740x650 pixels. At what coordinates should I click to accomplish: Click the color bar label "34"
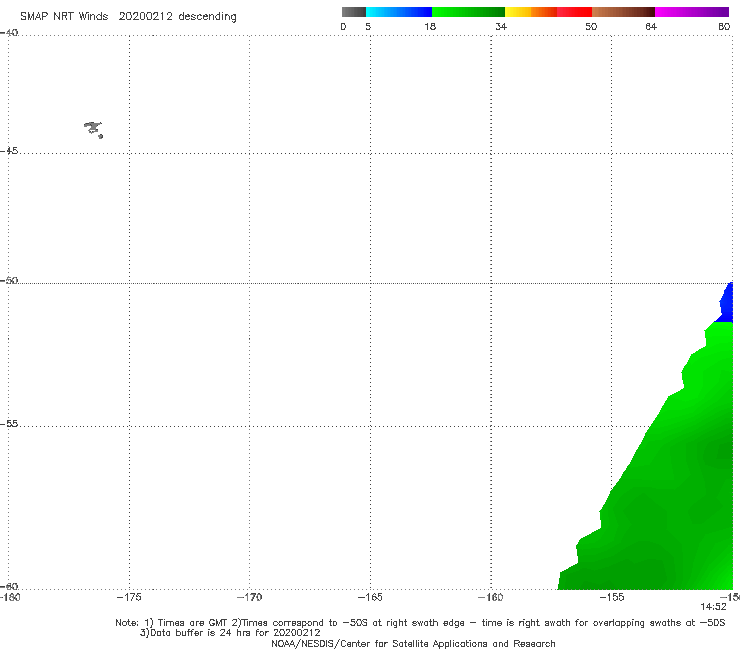point(501,27)
